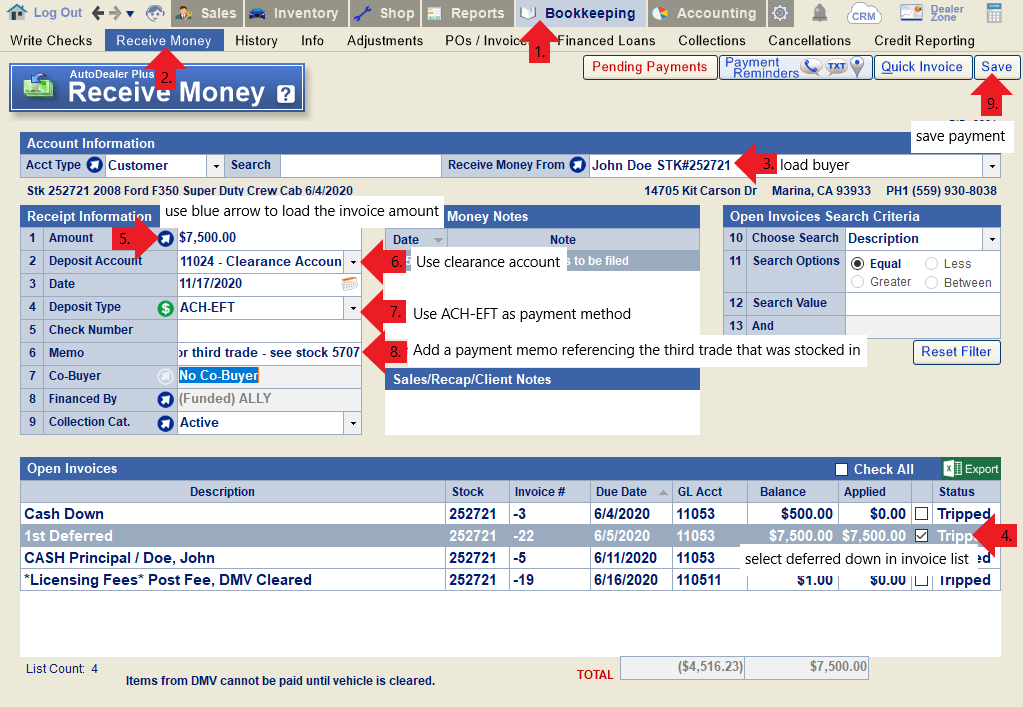Open the user profile face icon
The width and height of the screenshot is (1023, 707).
(155, 12)
